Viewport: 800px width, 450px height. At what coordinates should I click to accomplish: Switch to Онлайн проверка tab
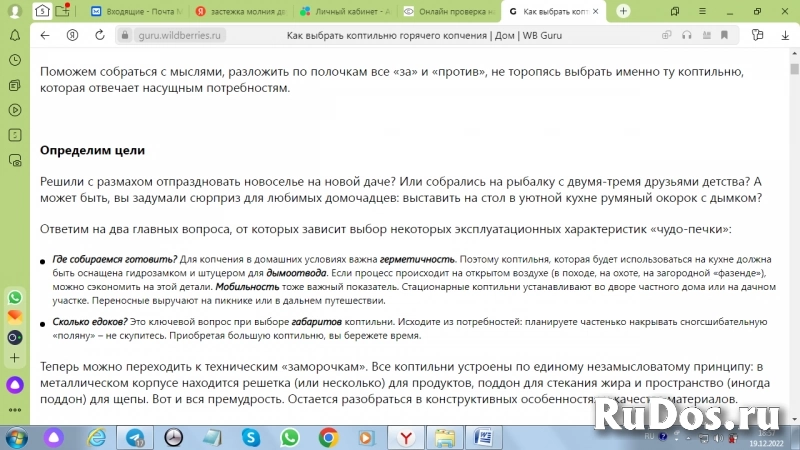click(450, 11)
